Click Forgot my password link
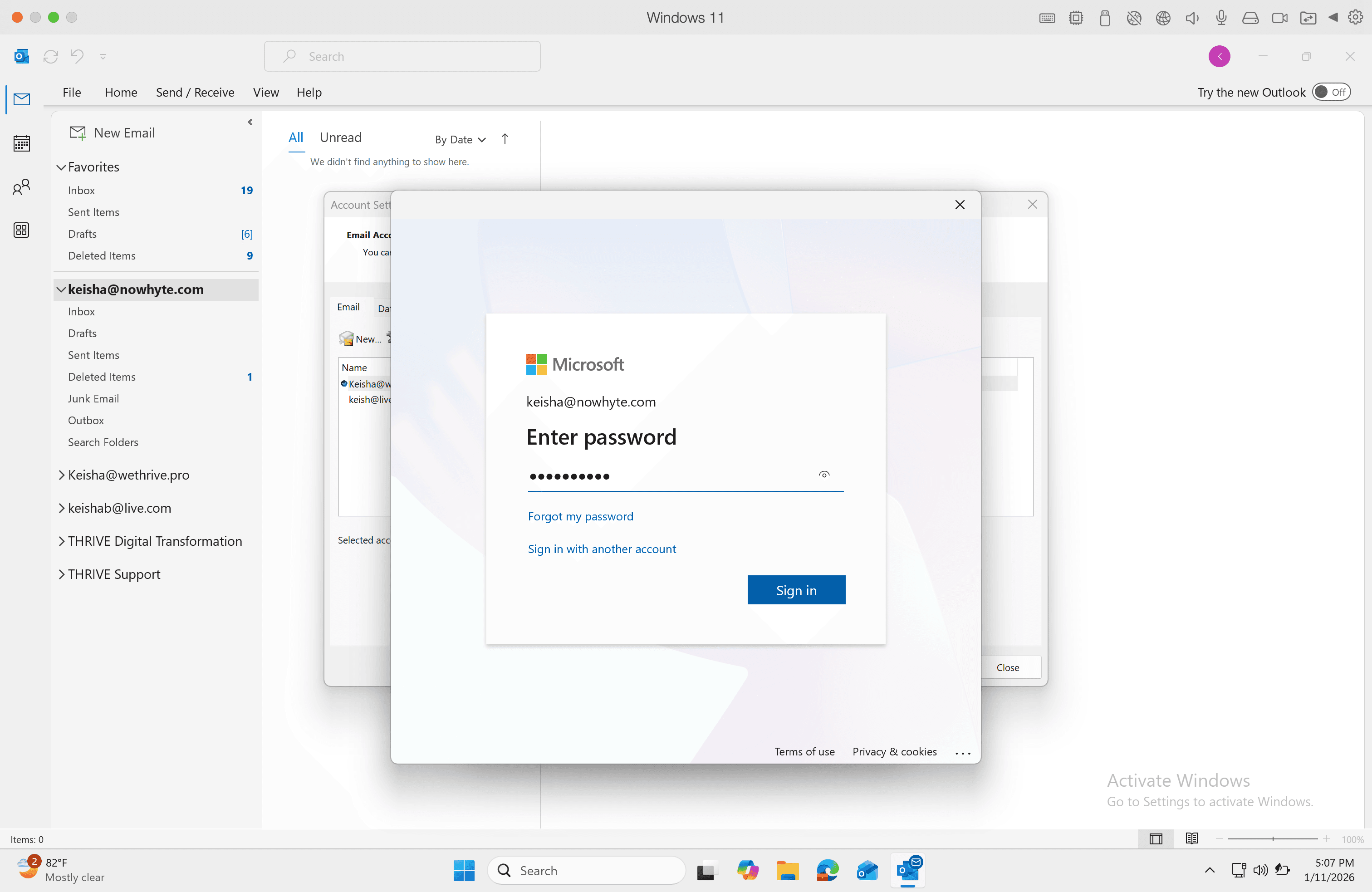Viewport: 1372px width, 892px height. click(x=580, y=516)
